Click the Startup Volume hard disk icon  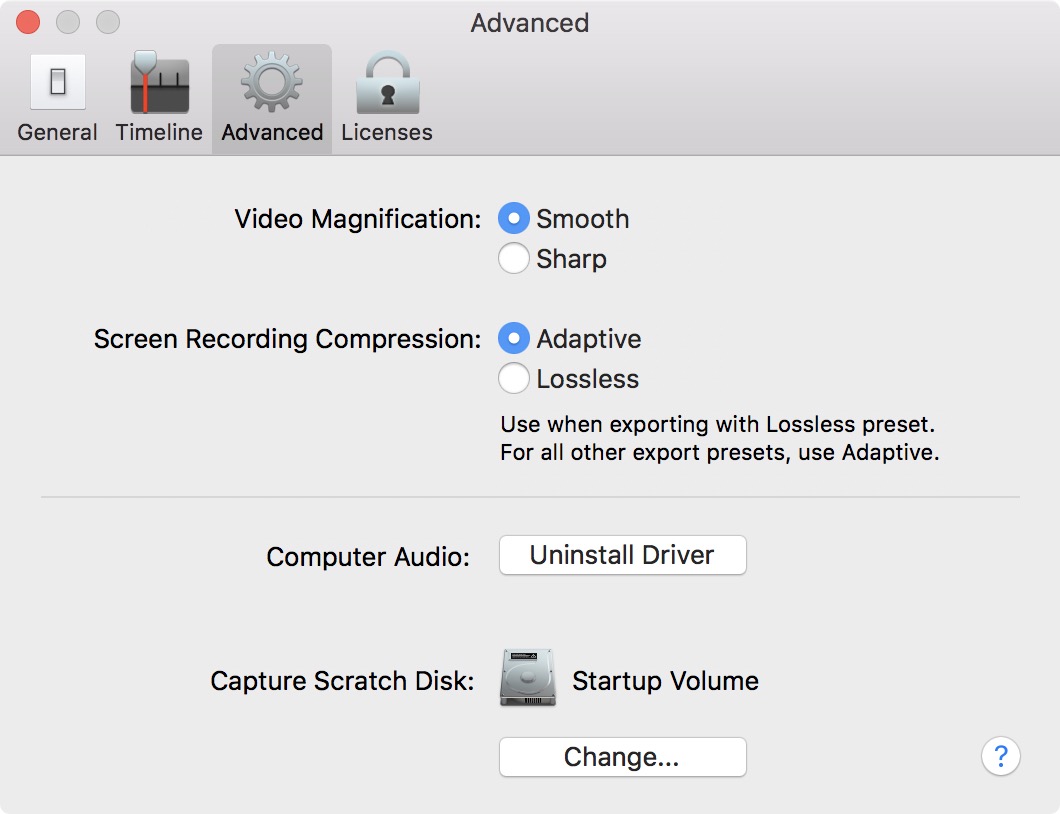tap(527, 680)
